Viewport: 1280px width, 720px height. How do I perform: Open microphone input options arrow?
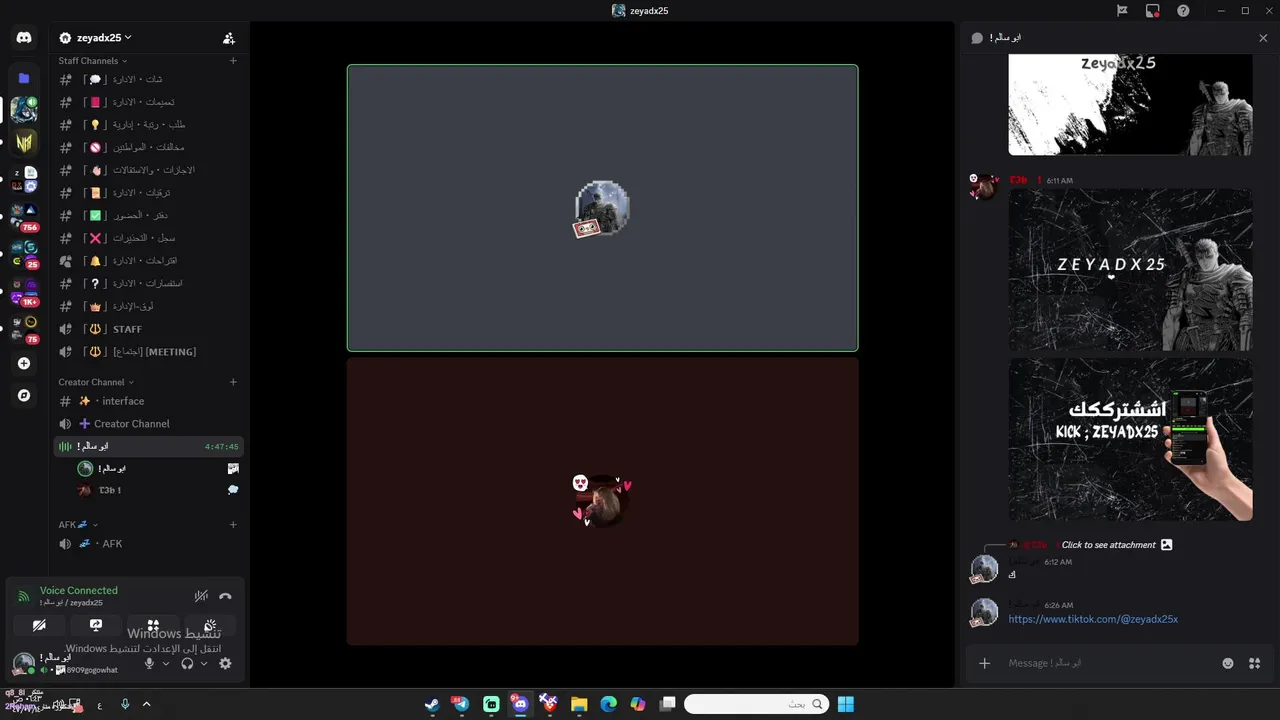click(166, 663)
